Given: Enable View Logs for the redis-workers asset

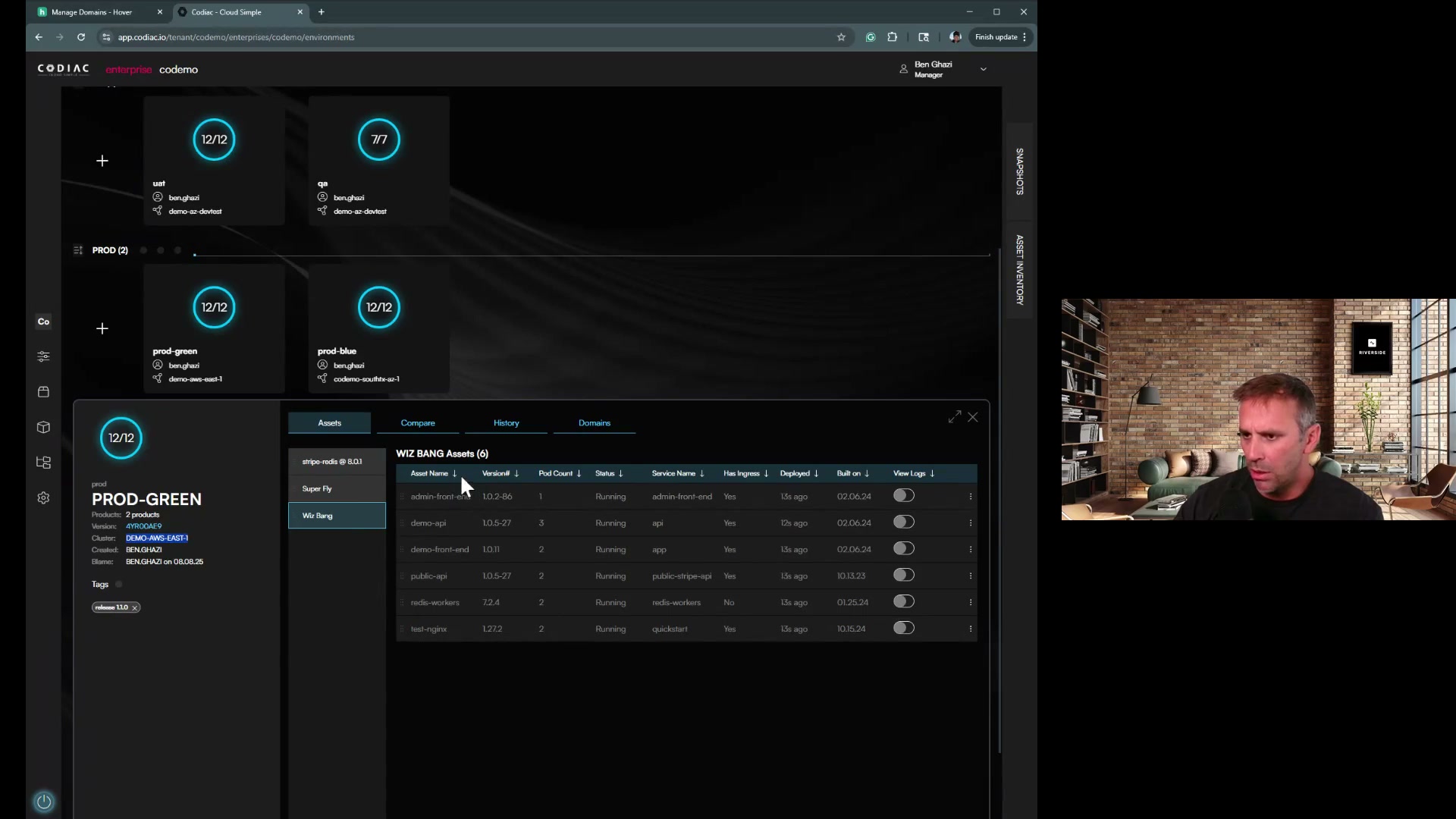Looking at the screenshot, I should [903, 602].
